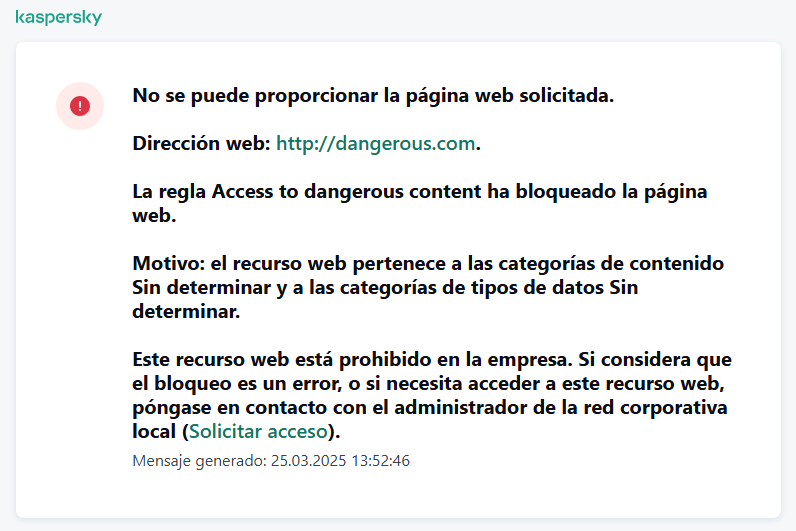Click the red exclamation warning icon
796x531 pixels.
tap(80, 106)
